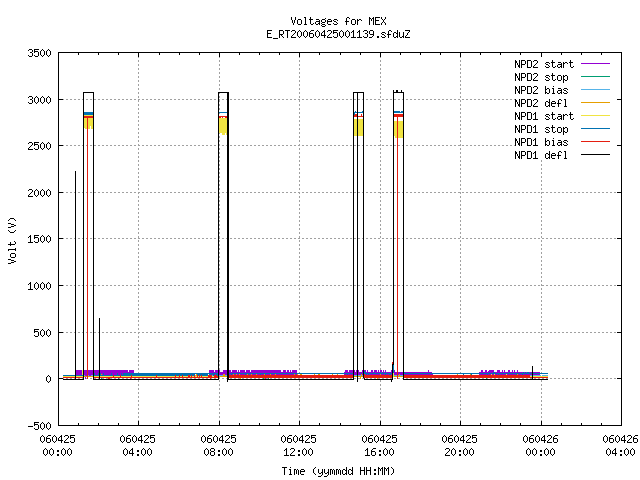Click the 1500 y-axis tick value

point(39,239)
